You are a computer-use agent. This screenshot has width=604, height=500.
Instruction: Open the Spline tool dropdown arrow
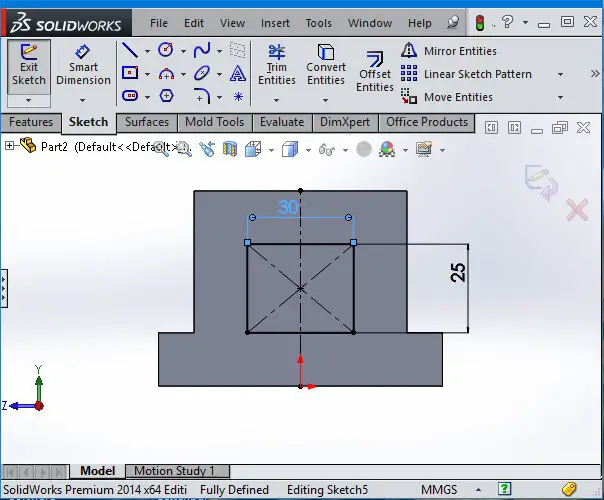(220, 51)
